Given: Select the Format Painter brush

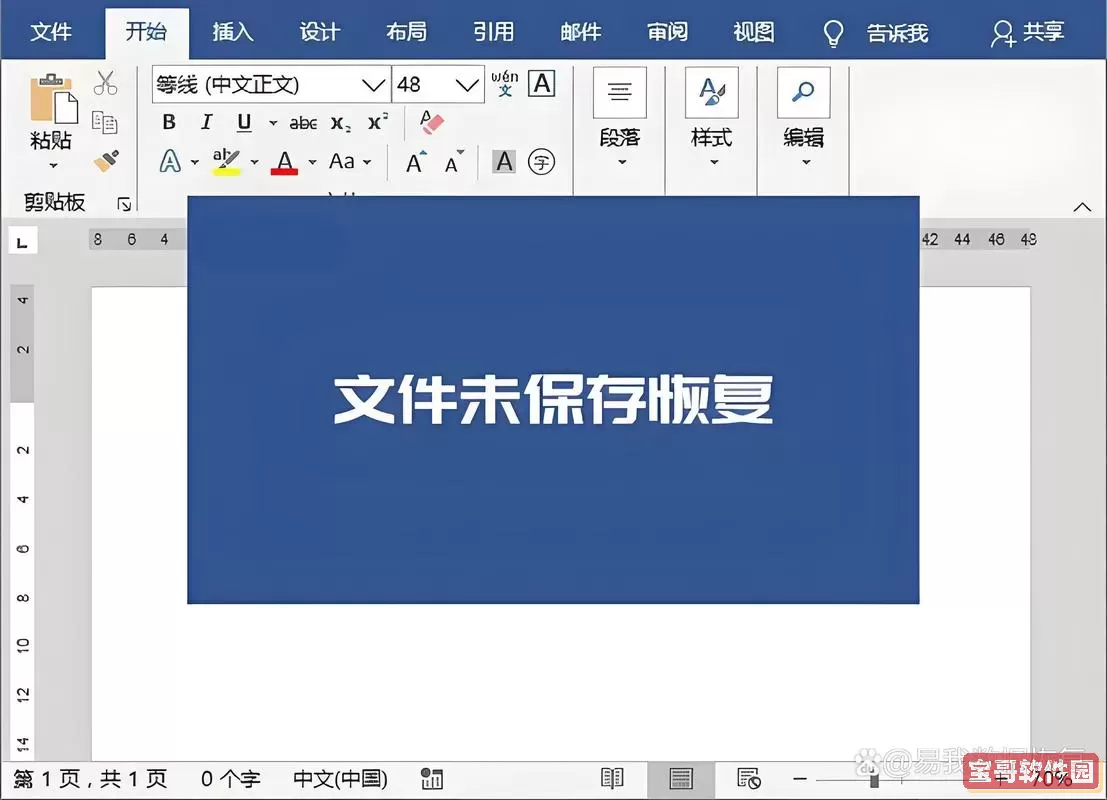Looking at the screenshot, I should (106, 161).
